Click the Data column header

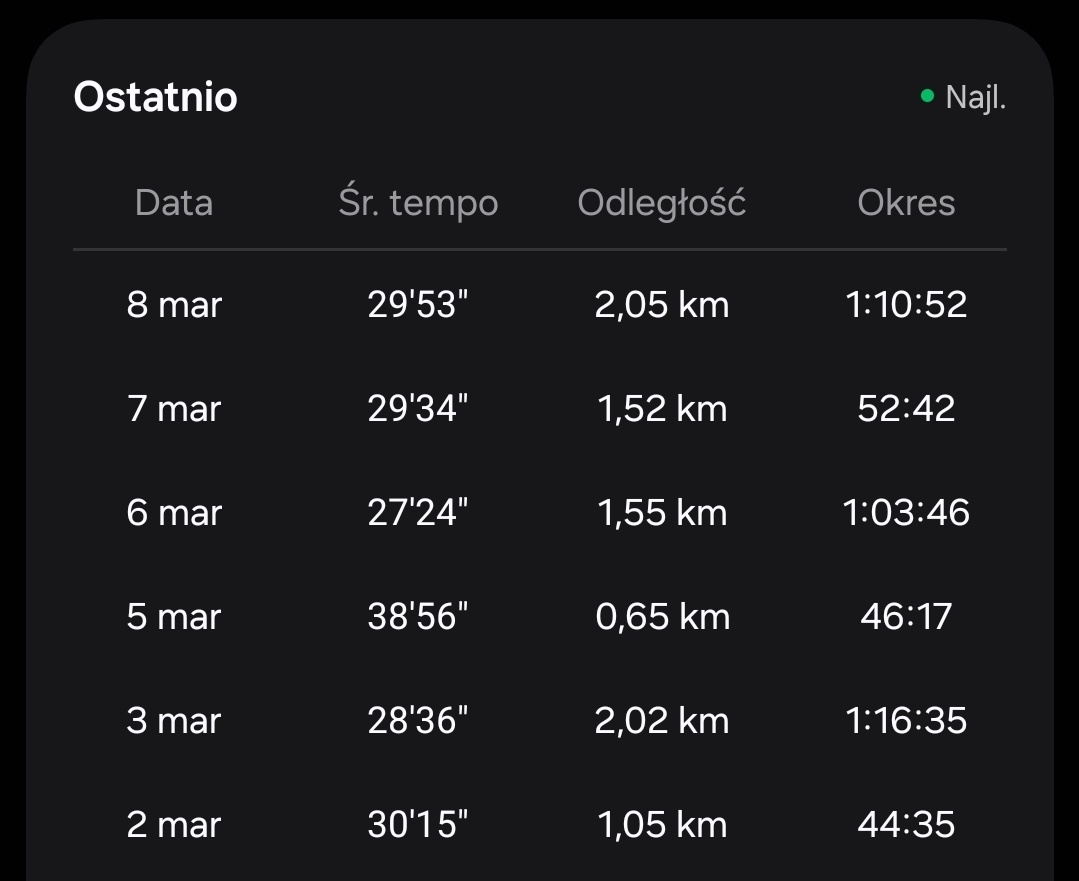coord(174,203)
